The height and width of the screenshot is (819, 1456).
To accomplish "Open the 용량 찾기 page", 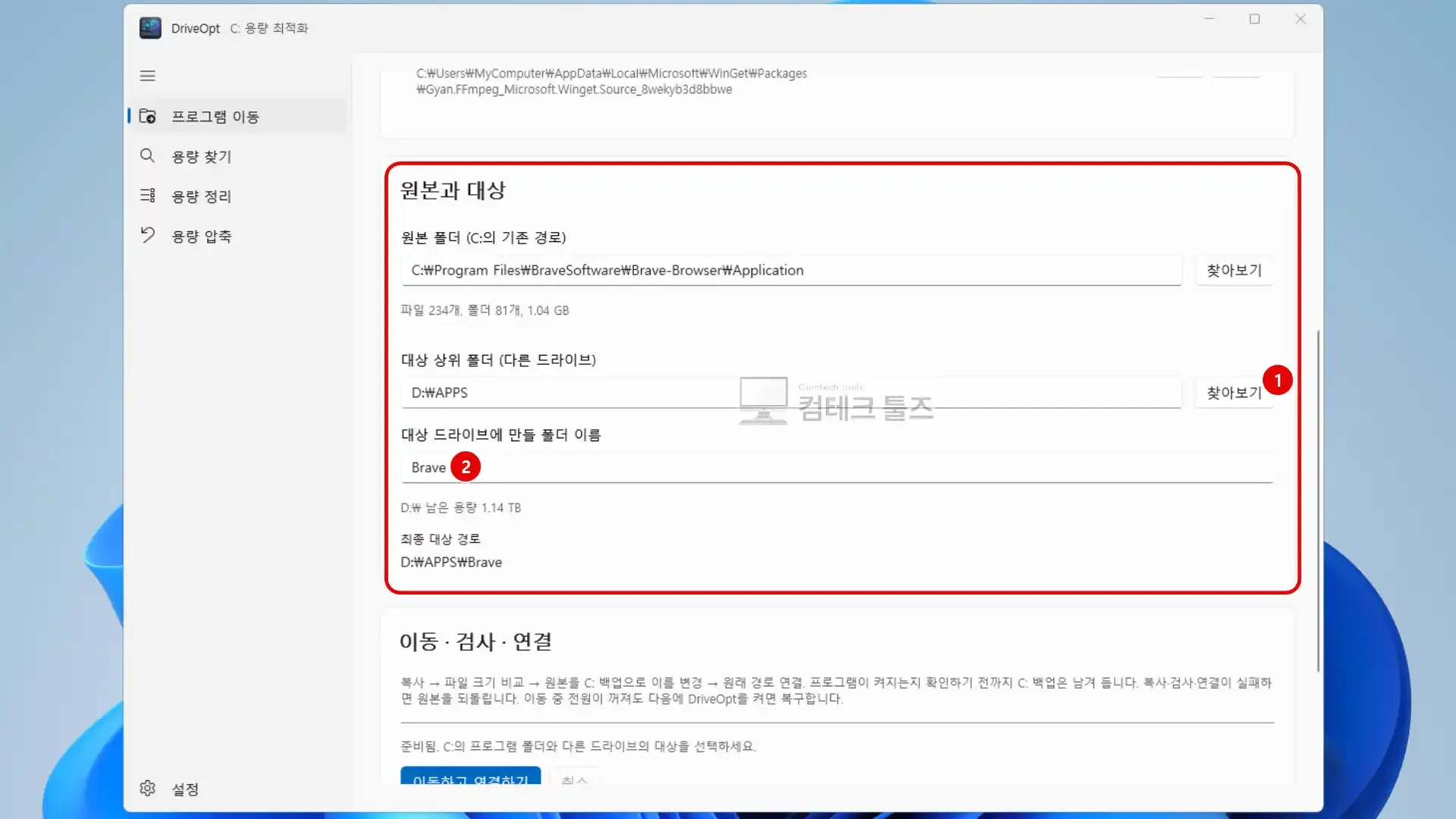I will [238, 156].
